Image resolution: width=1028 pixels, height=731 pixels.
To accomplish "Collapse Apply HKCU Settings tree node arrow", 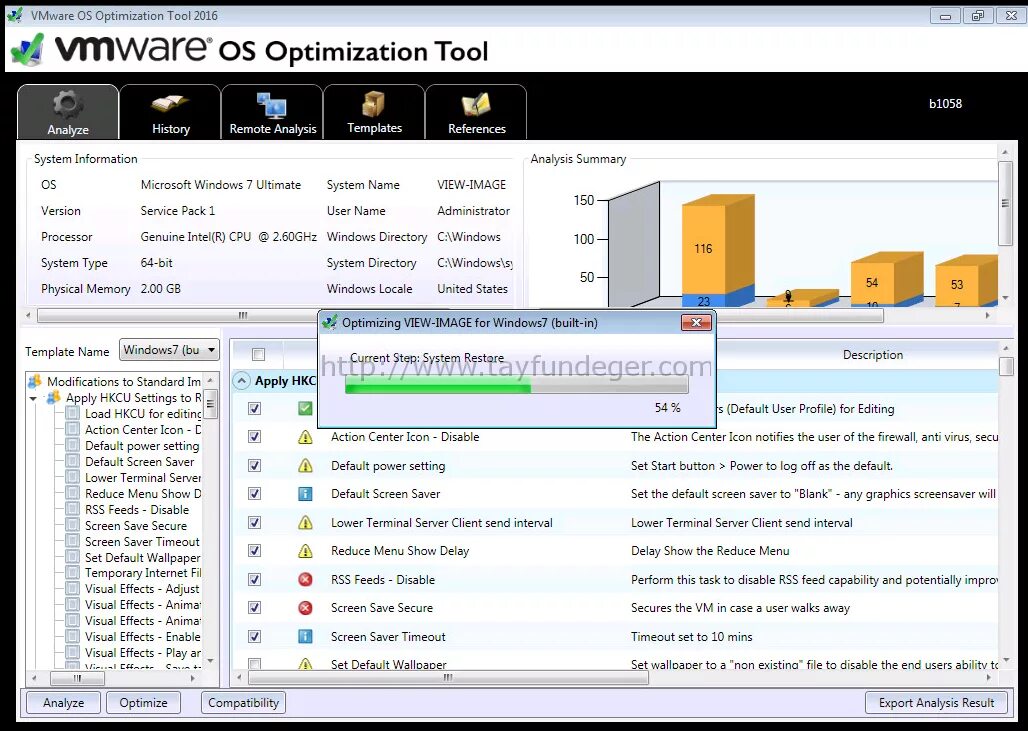I will (33, 399).
